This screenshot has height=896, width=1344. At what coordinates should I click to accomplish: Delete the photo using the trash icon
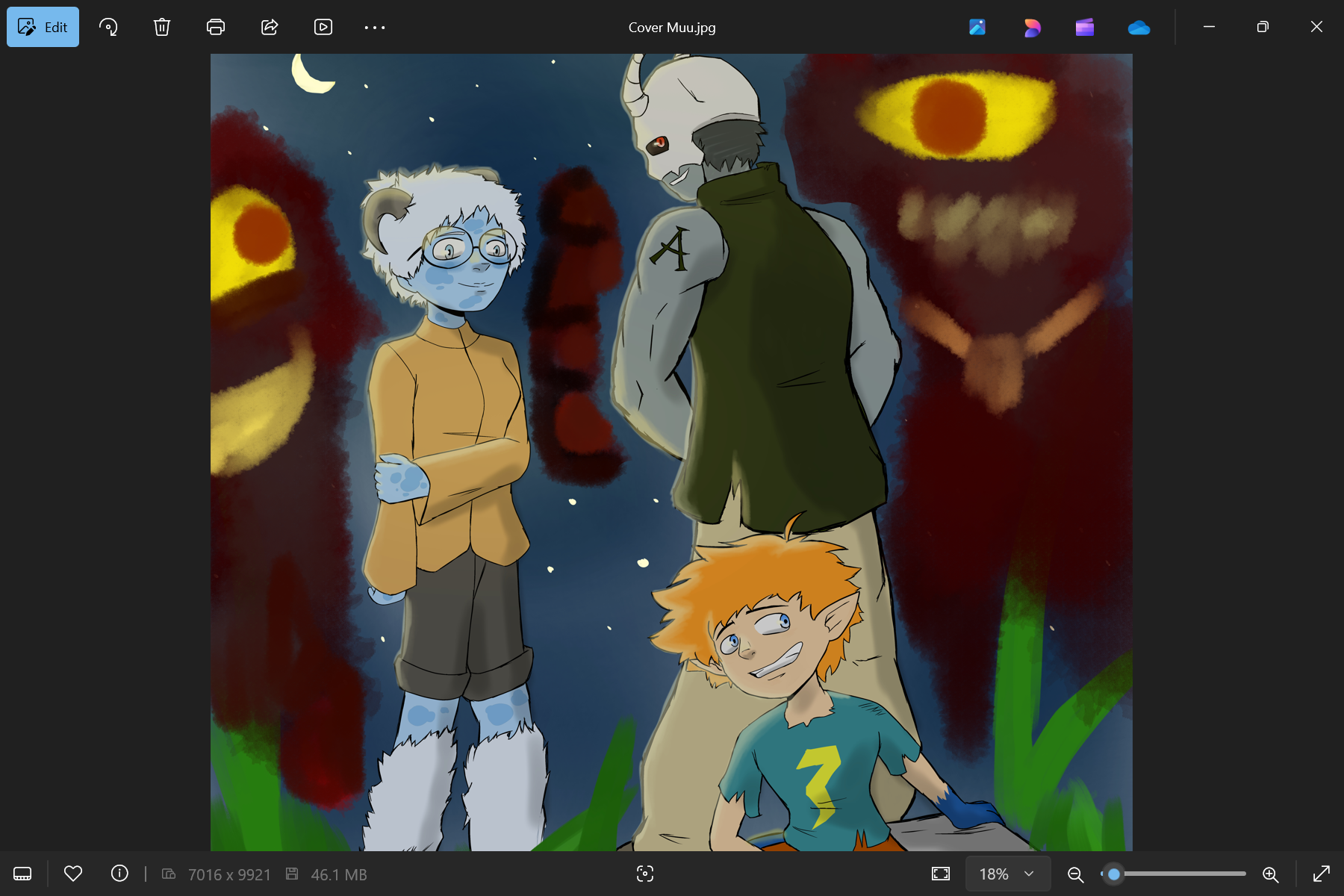pos(162,28)
